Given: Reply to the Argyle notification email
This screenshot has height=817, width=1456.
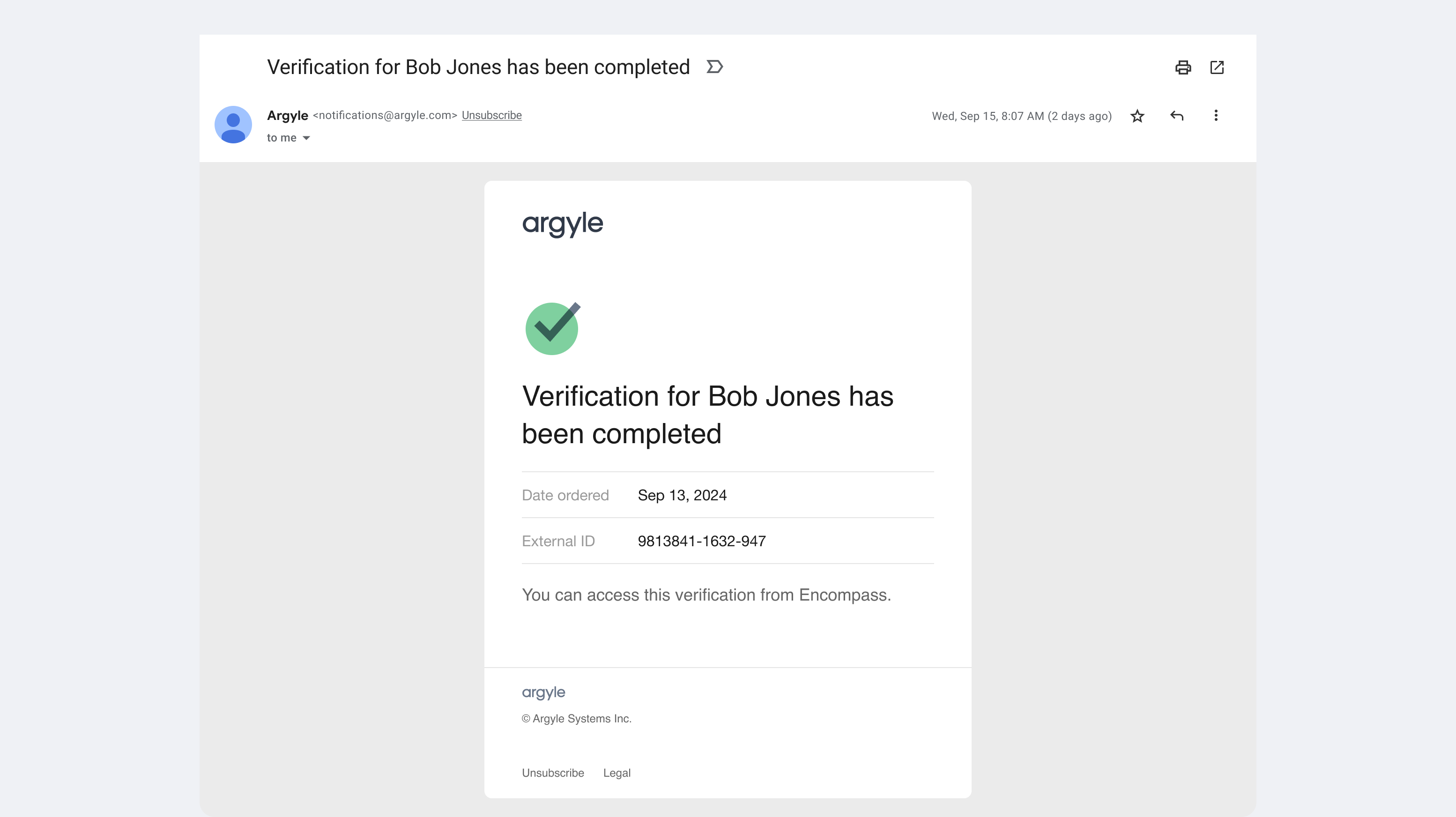Looking at the screenshot, I should pyautogui.click(x=1177, y=116).
